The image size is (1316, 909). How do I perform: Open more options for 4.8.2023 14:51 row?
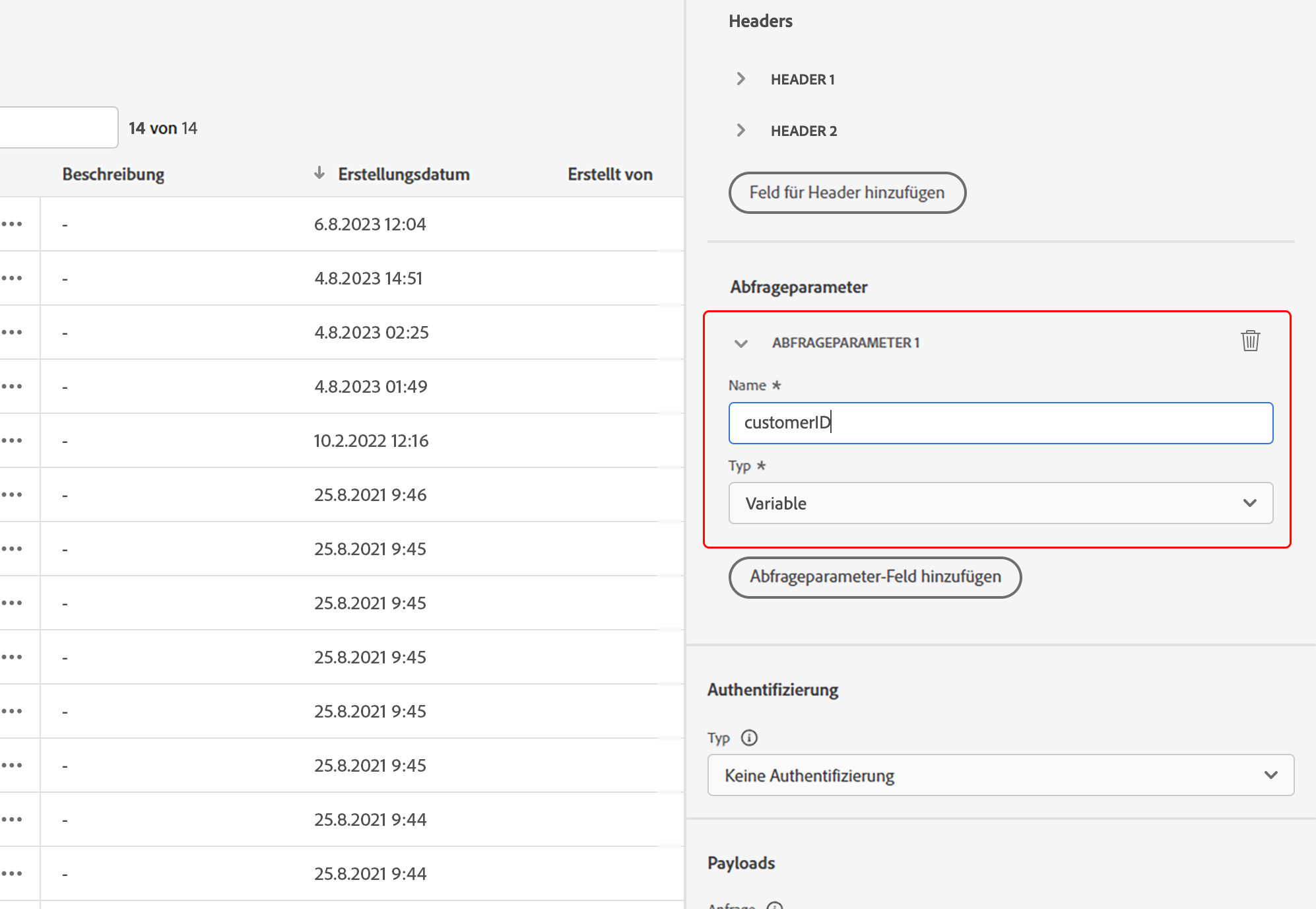(x=13, y=278)
